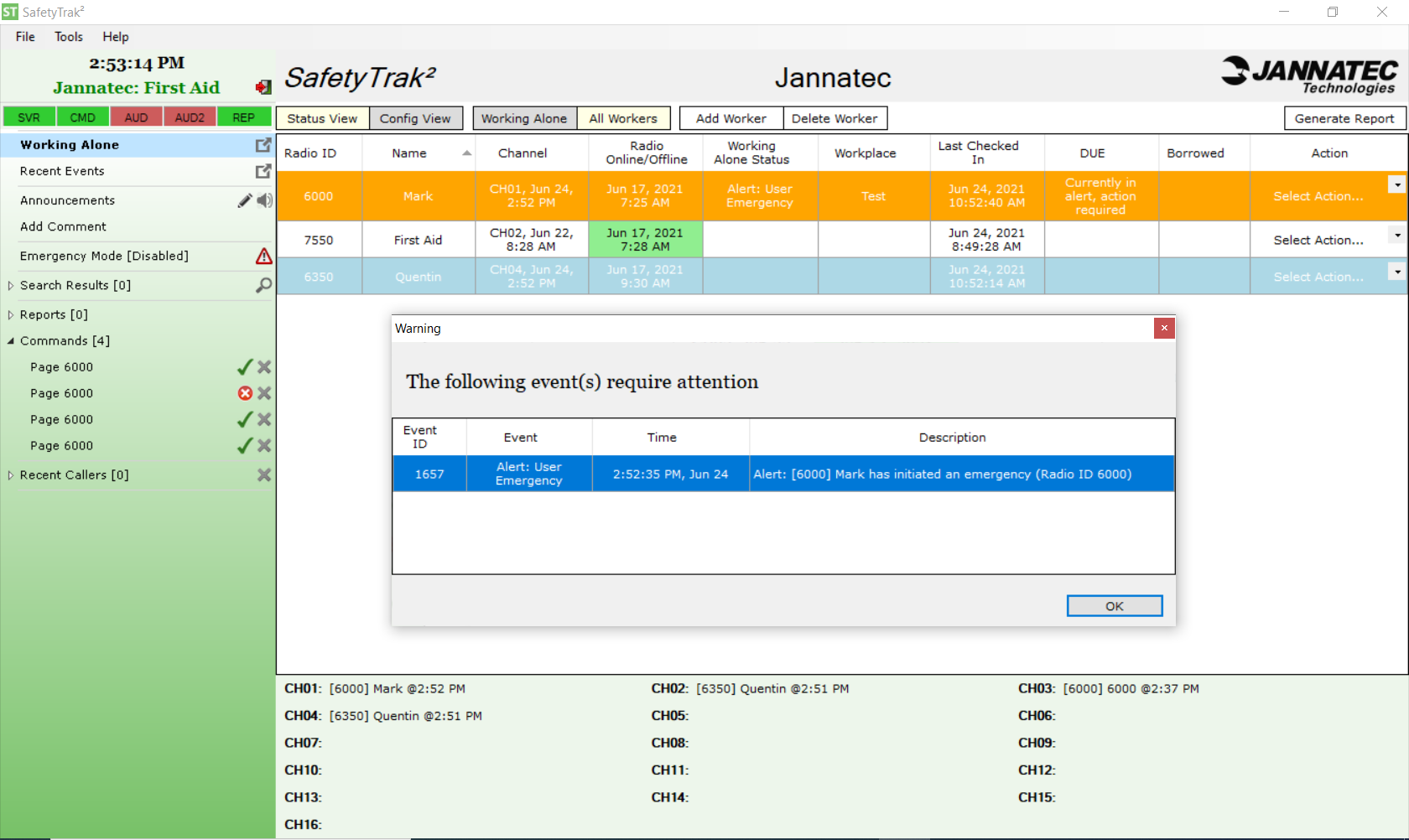Clear Recent Callers with the gray X
The height and width of the screenshot is (840, 1409).
tap(264, 474)
